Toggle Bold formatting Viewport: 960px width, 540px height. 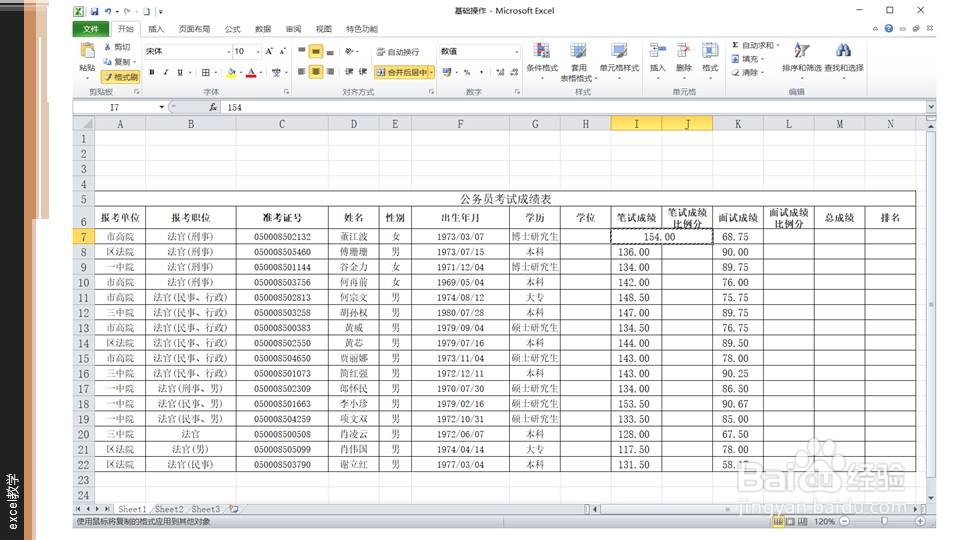pos(151,72)
